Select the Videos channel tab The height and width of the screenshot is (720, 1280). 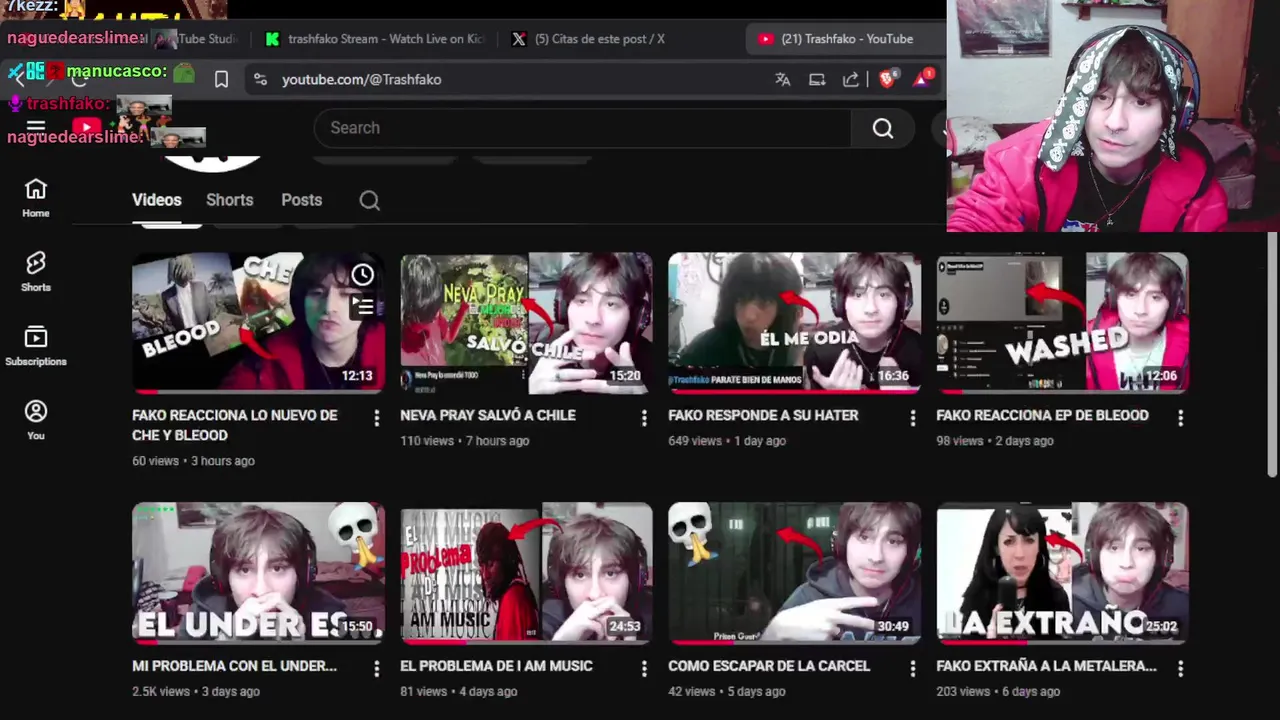coord(157,200)
